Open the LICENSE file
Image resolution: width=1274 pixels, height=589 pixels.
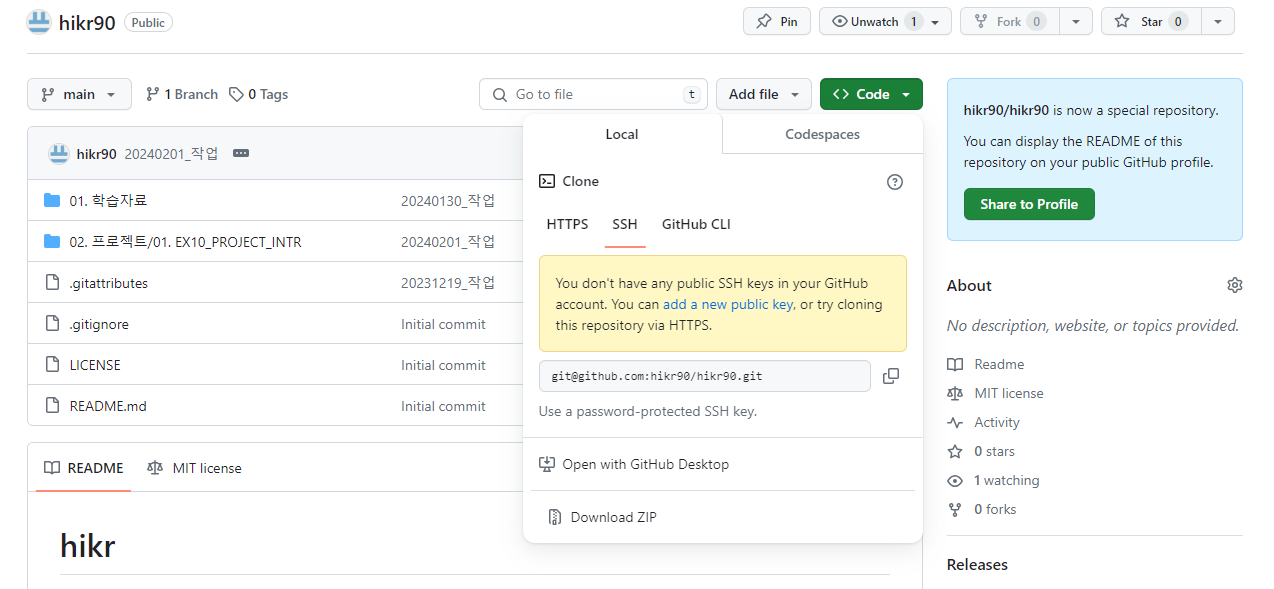pyautogui.click(x=95, y=365)
